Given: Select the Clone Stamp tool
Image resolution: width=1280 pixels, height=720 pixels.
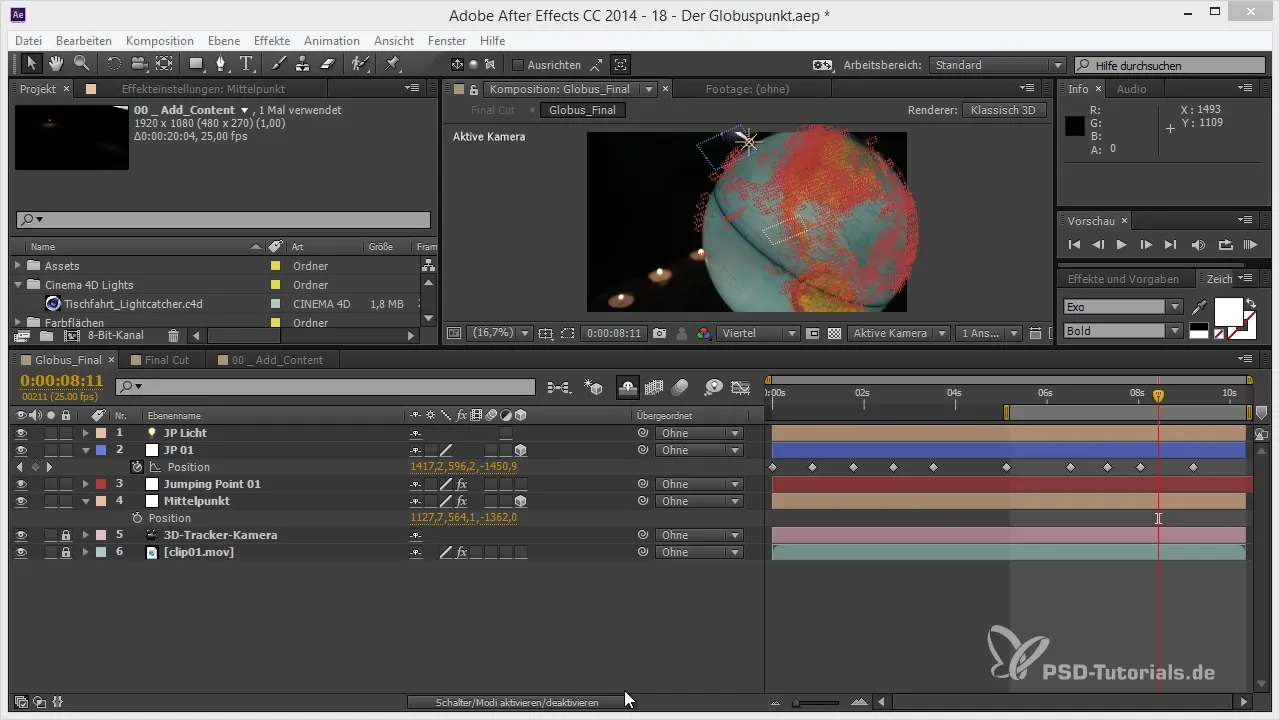Looking at the screenshot, I should point(304,64).
